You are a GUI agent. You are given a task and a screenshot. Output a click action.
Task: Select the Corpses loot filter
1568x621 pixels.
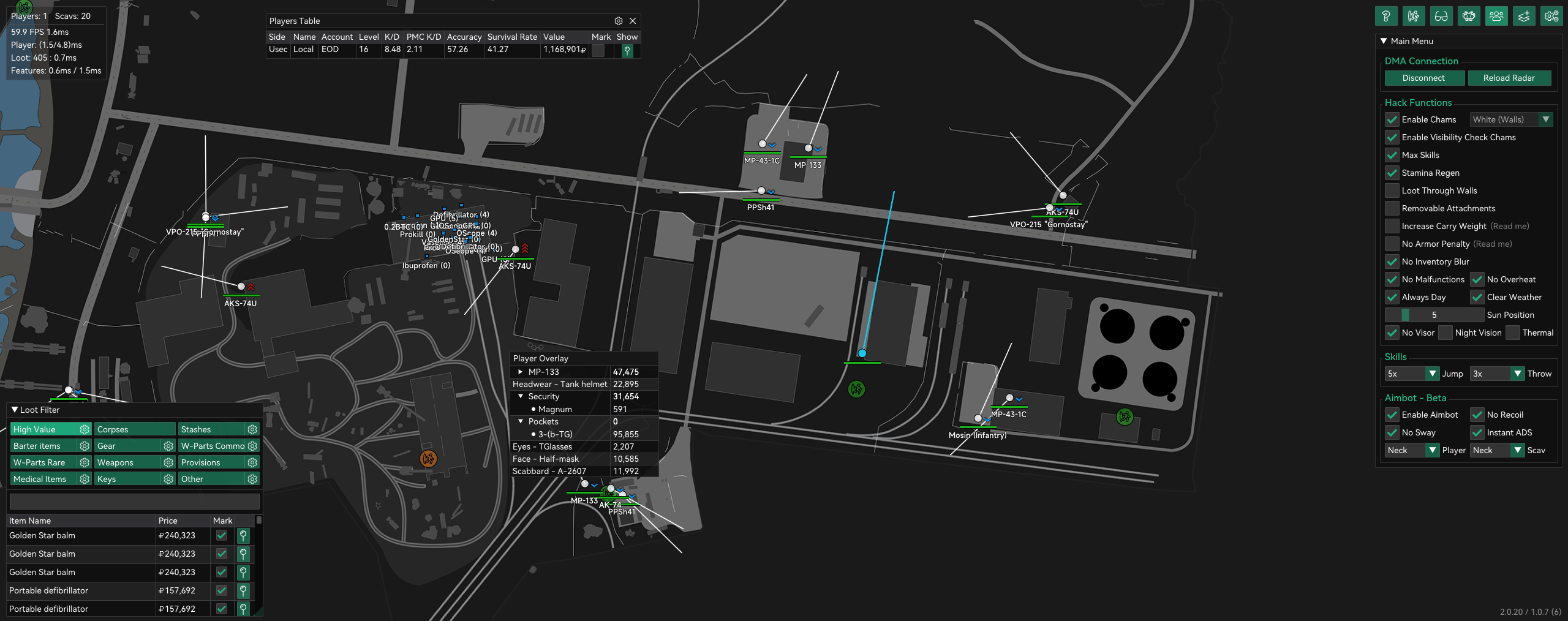coord(135,429)
